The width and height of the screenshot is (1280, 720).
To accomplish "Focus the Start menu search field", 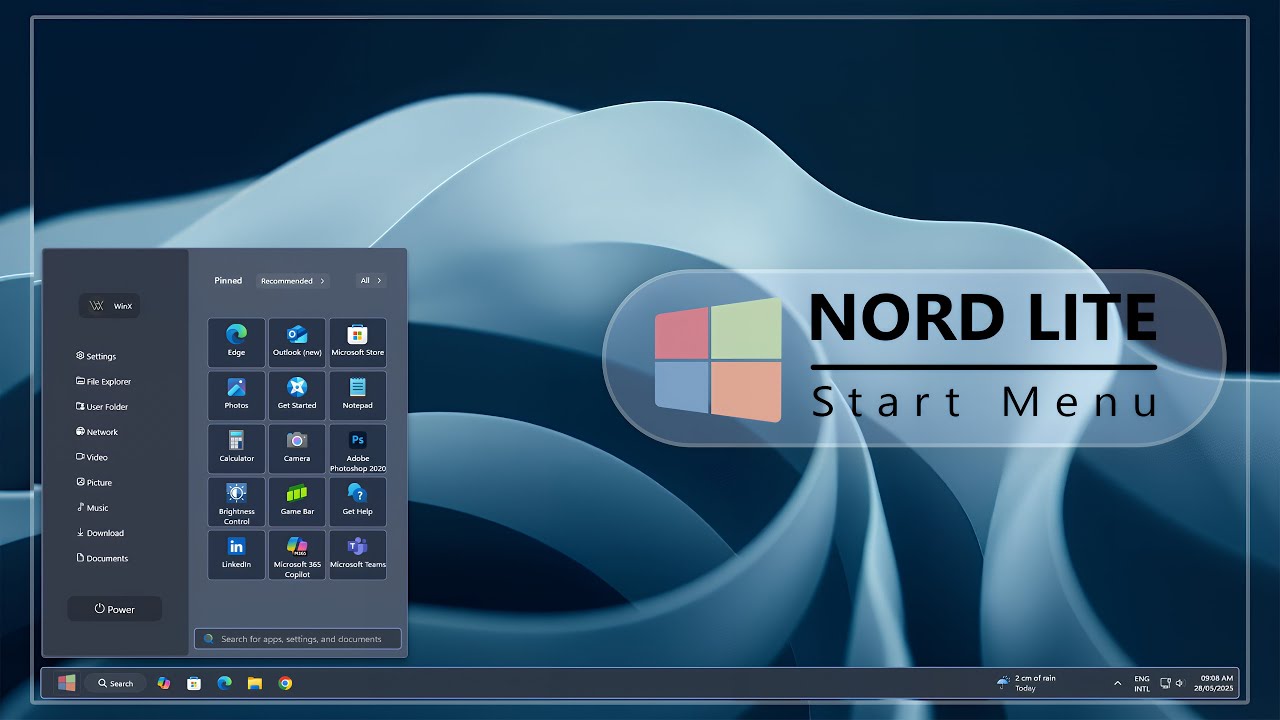I will pyautogui.click(x=298, y=638).
